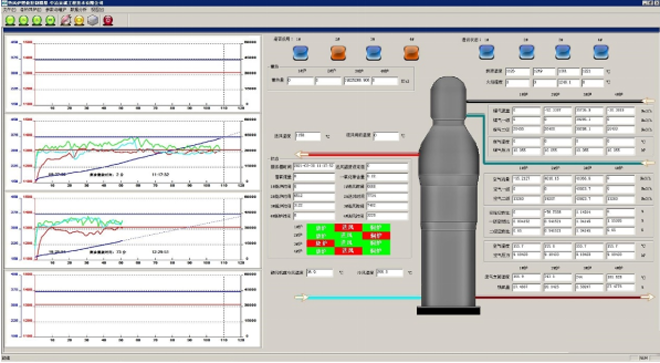Click the blue trend line in second chart
660x363 pixels.
pos(126,160)
